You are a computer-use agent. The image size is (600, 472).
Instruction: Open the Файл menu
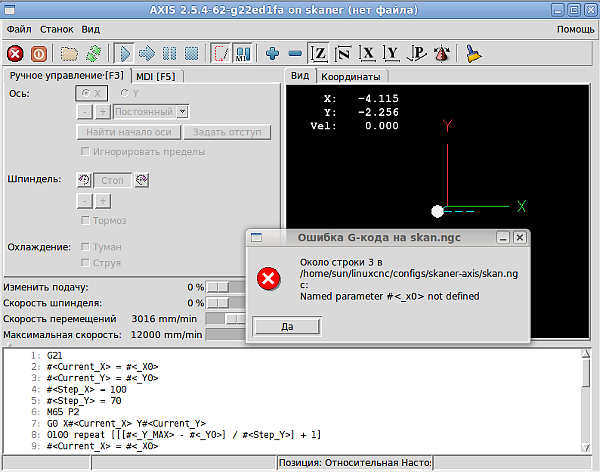point(19,29)
